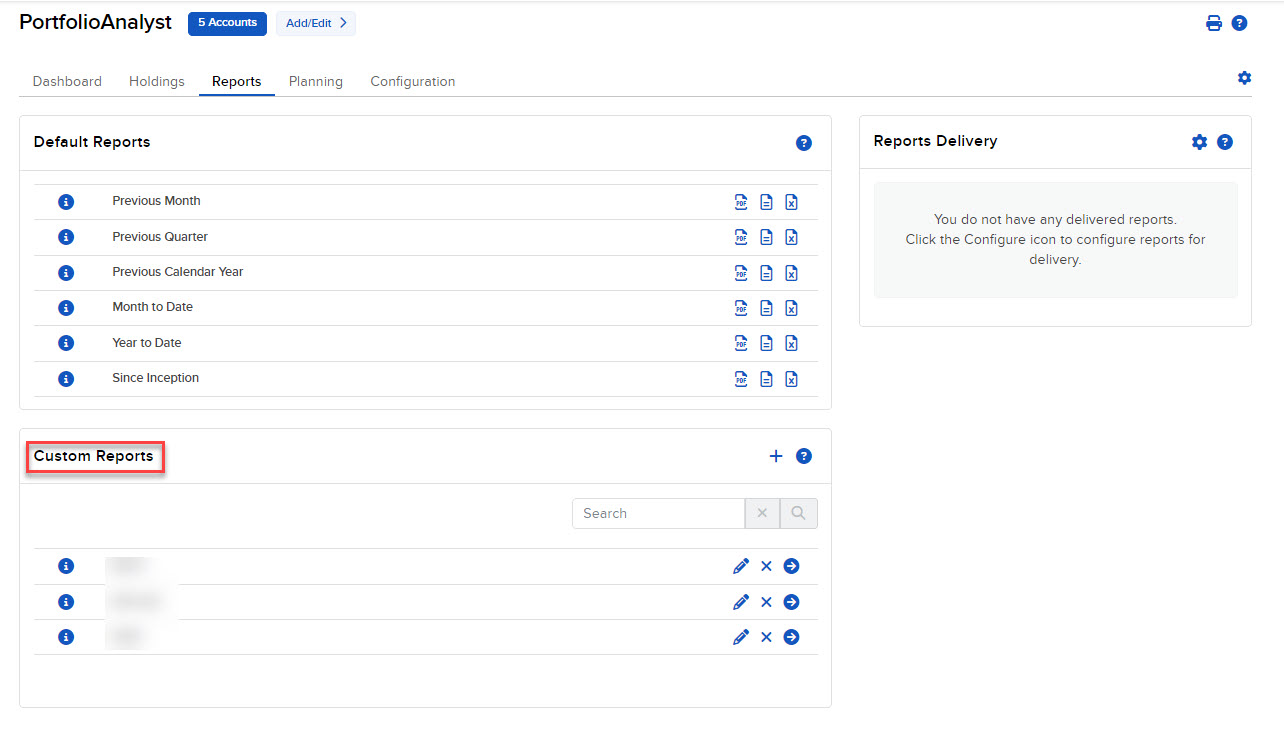The width and height of the screenshot is (1284, 730).
Task: Delete the second custom report
Action: (x=766, y=601)
